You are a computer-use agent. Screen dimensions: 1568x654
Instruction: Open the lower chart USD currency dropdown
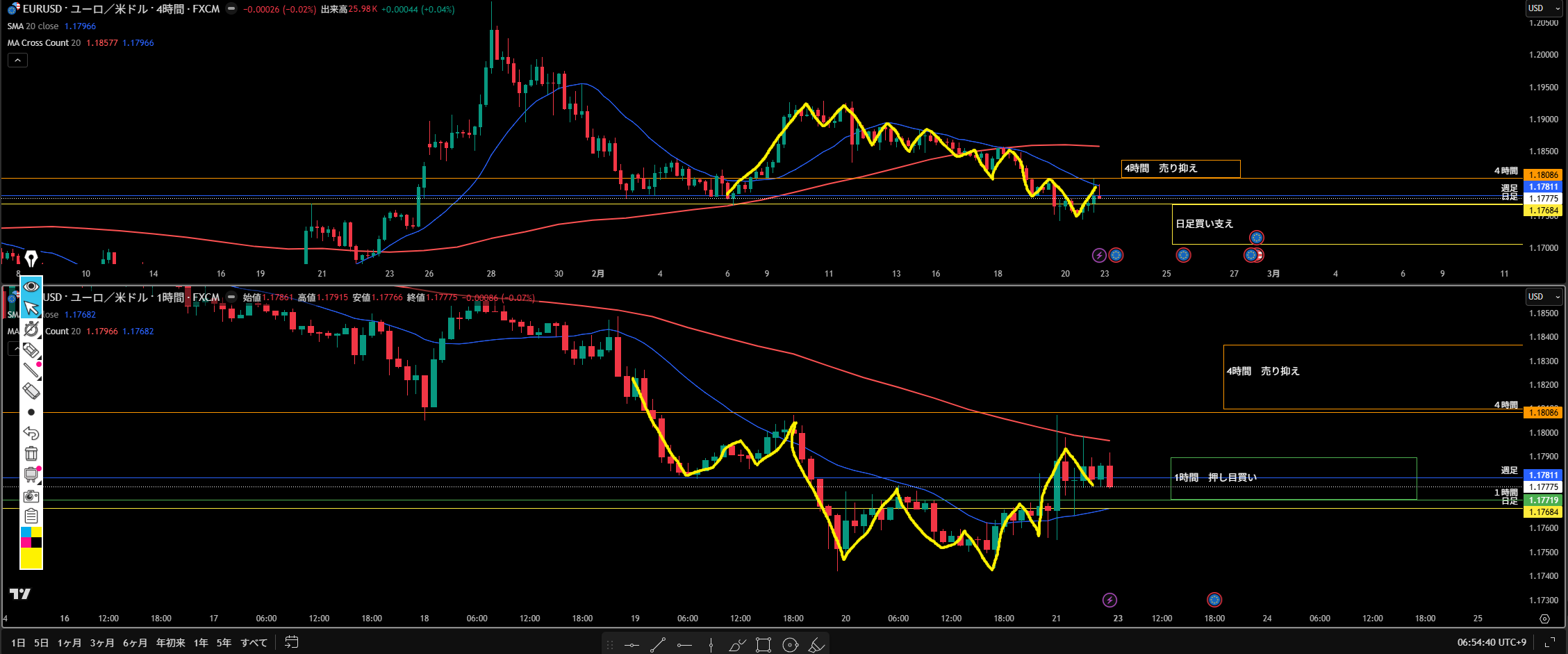[x=1544, y=297]
